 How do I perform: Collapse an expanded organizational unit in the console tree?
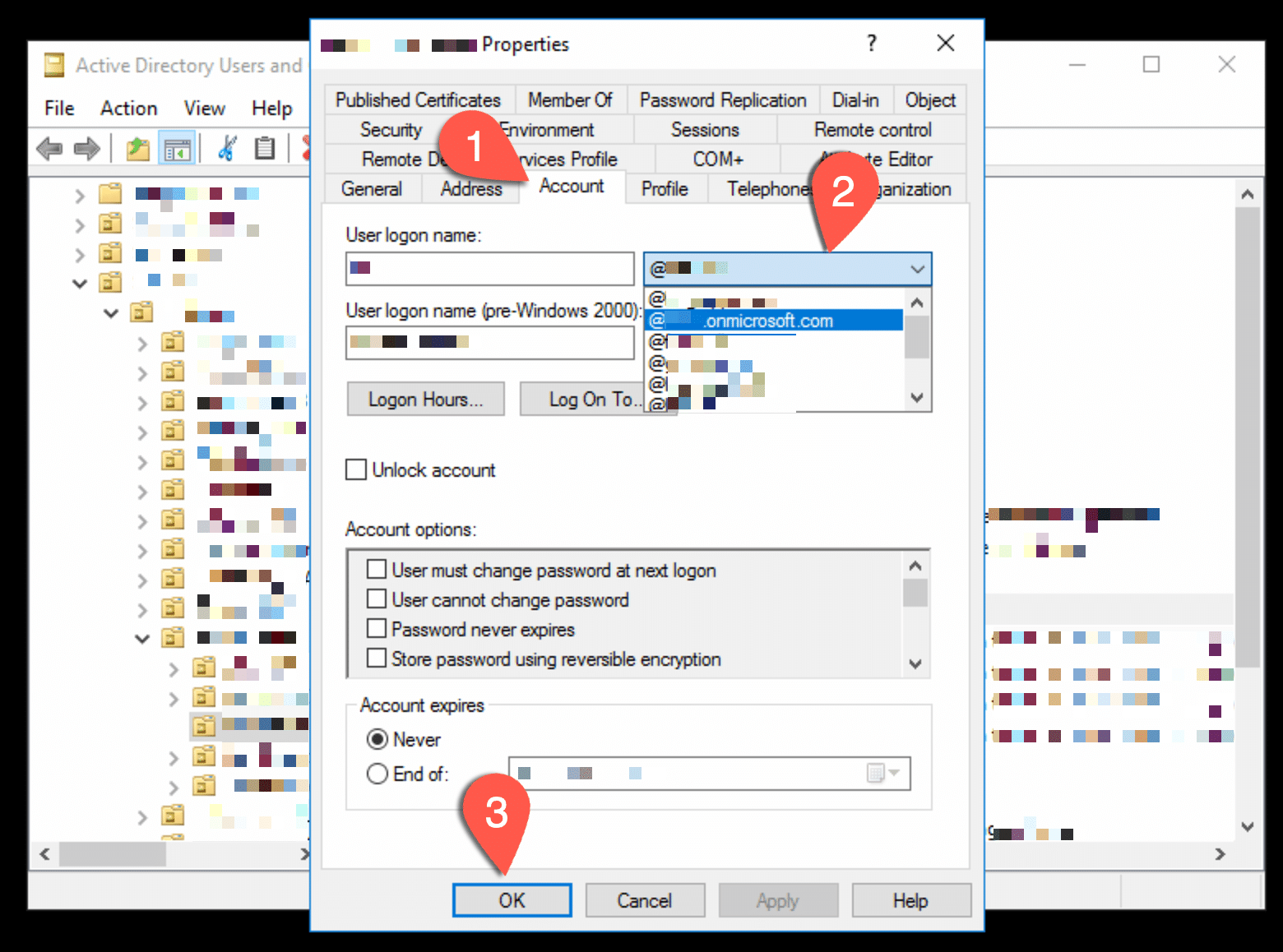point(79,283)
